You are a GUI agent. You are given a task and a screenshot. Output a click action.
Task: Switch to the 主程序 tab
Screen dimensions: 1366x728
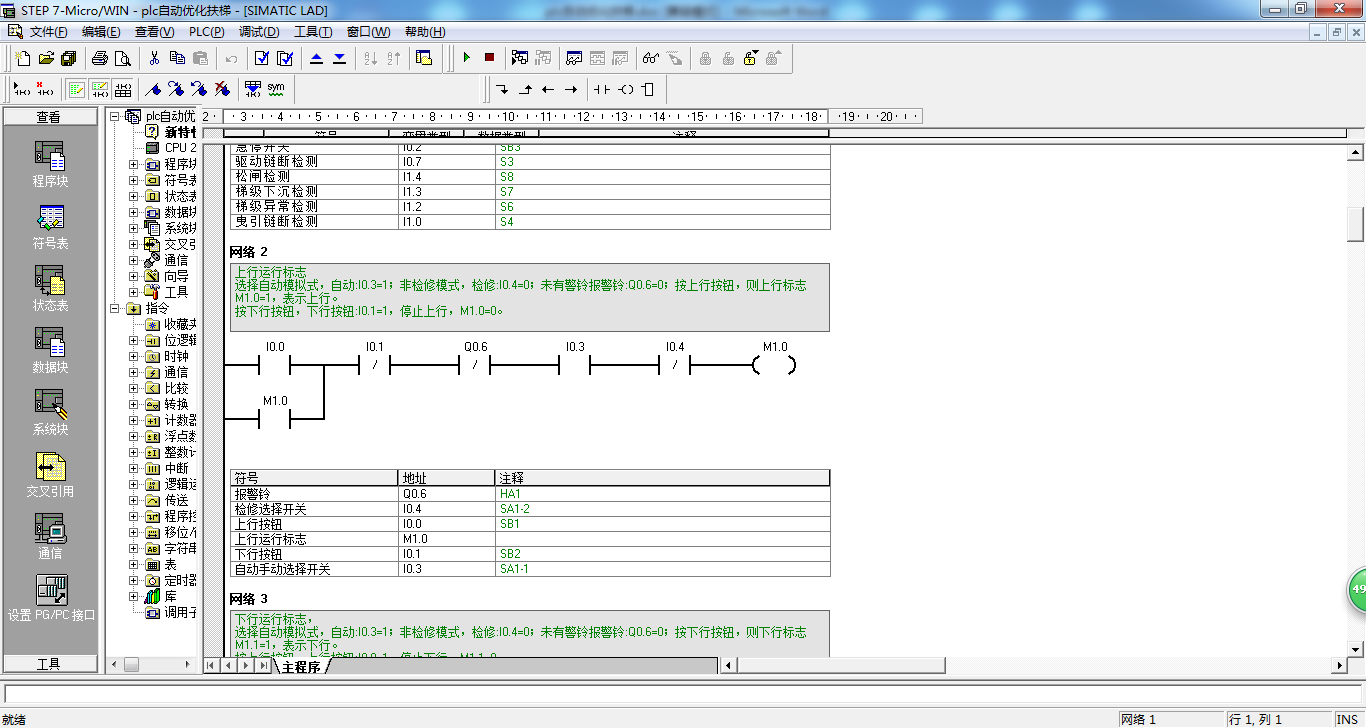(x=301, y=666)
